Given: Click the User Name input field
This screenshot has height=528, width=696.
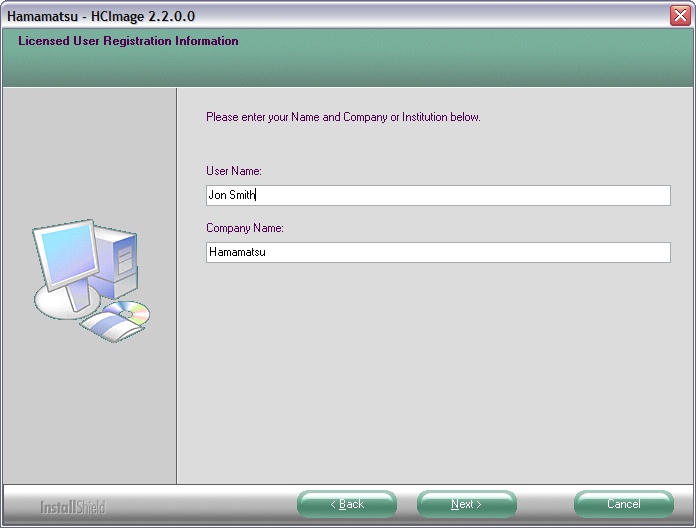Looking at the screenshot, I should (x=438, y=196).
